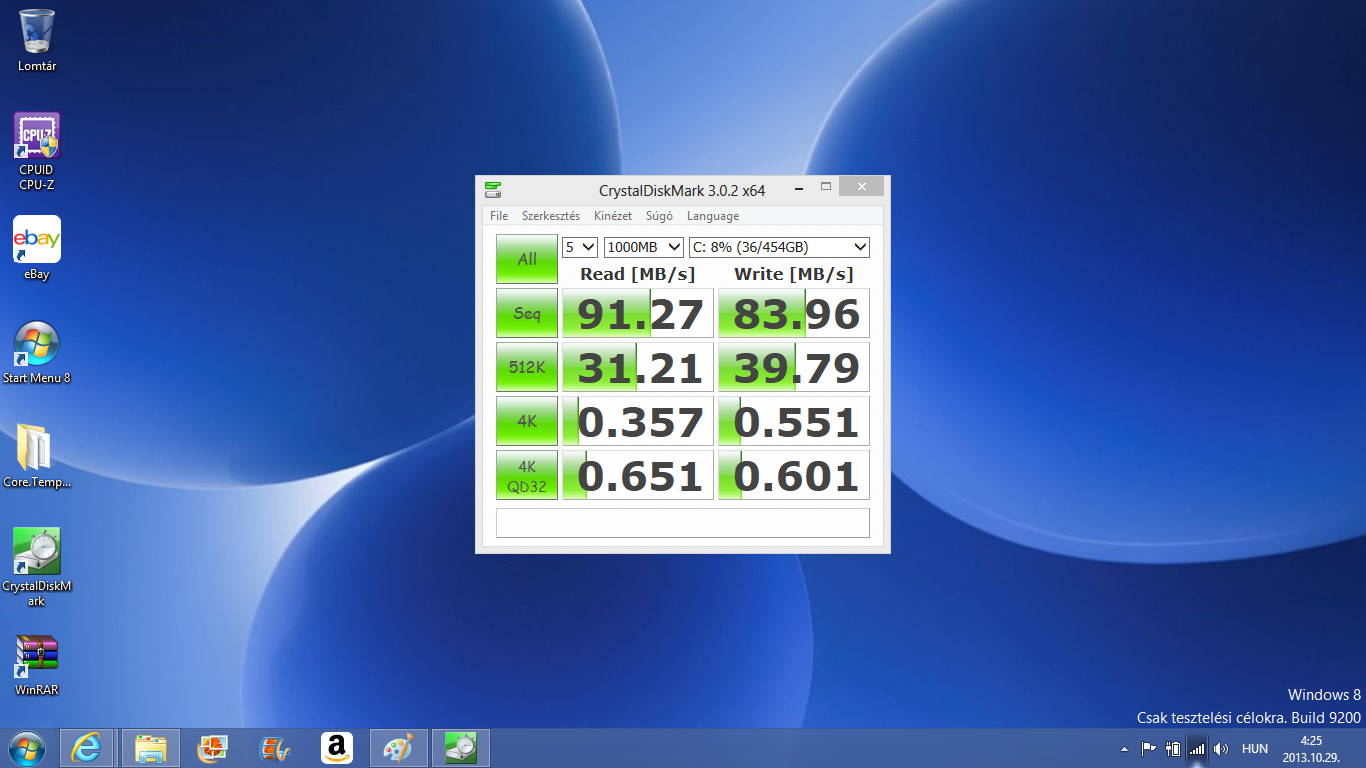Image resolution: width=1366 pixels, height=768 pixels.
Task: Open Internet Explorer from the taskbar
Action: point(88,748)
